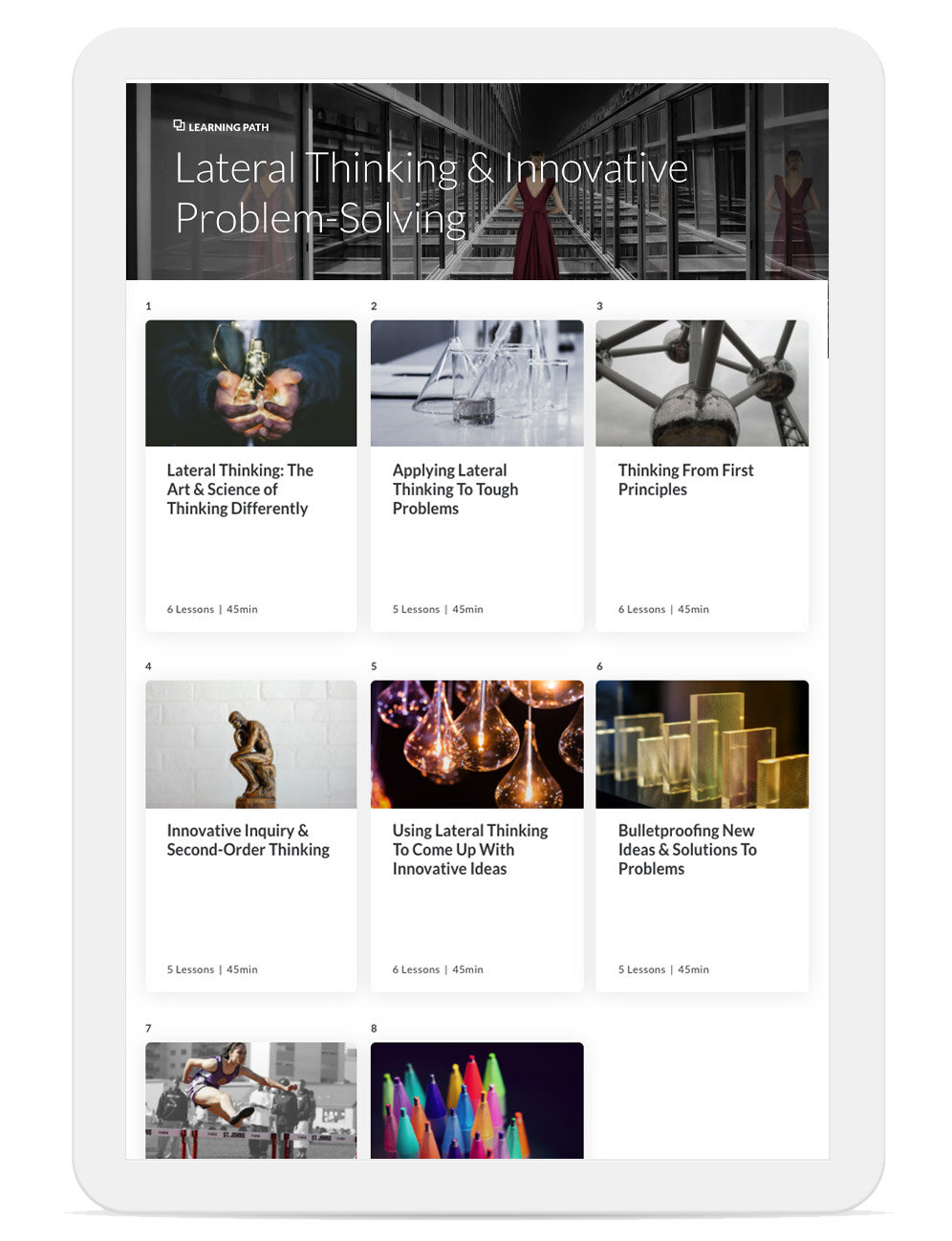
Task: Open 'Lateral Thinking: The Art & Science' course title
Action: click(x=240, y=490)
